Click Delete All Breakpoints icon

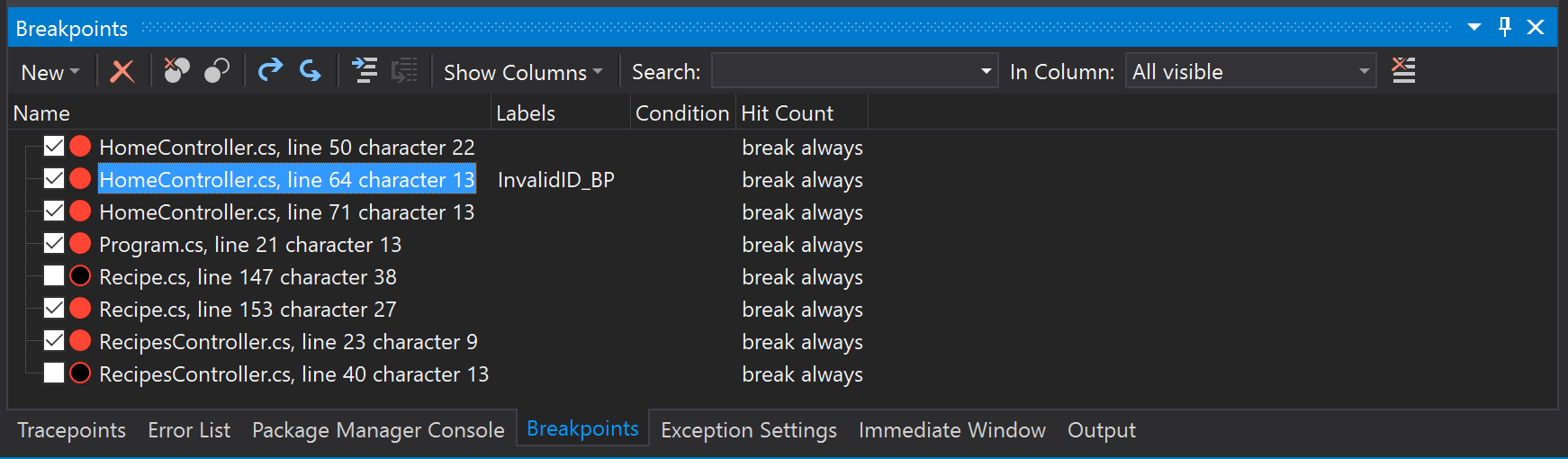pos(176,71)
